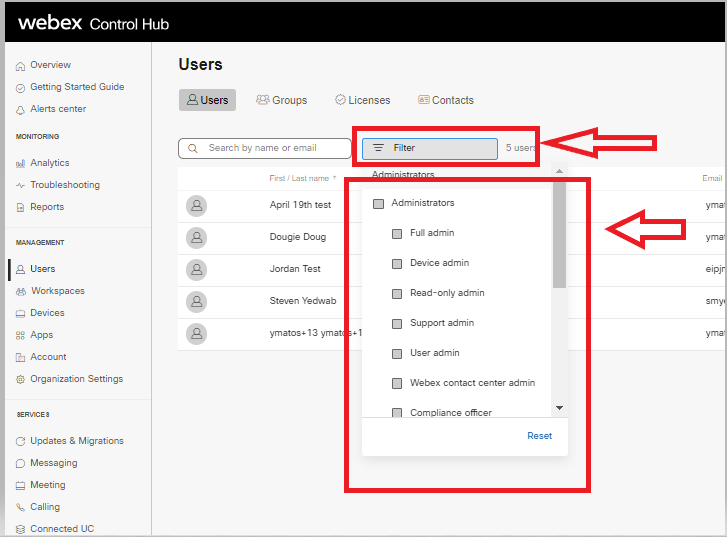This screenshot has width=727, height=537.
Task: Click avatar icon for Dougie Doug
Action: point(197,238)
